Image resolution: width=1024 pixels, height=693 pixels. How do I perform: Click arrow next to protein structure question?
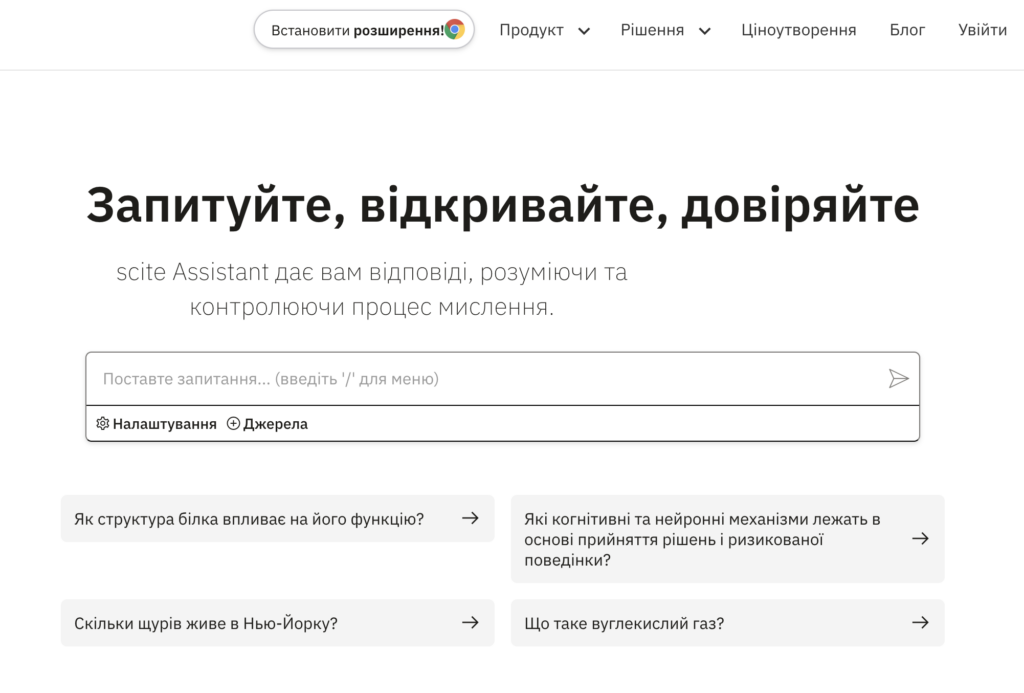(x=470, y=518)
